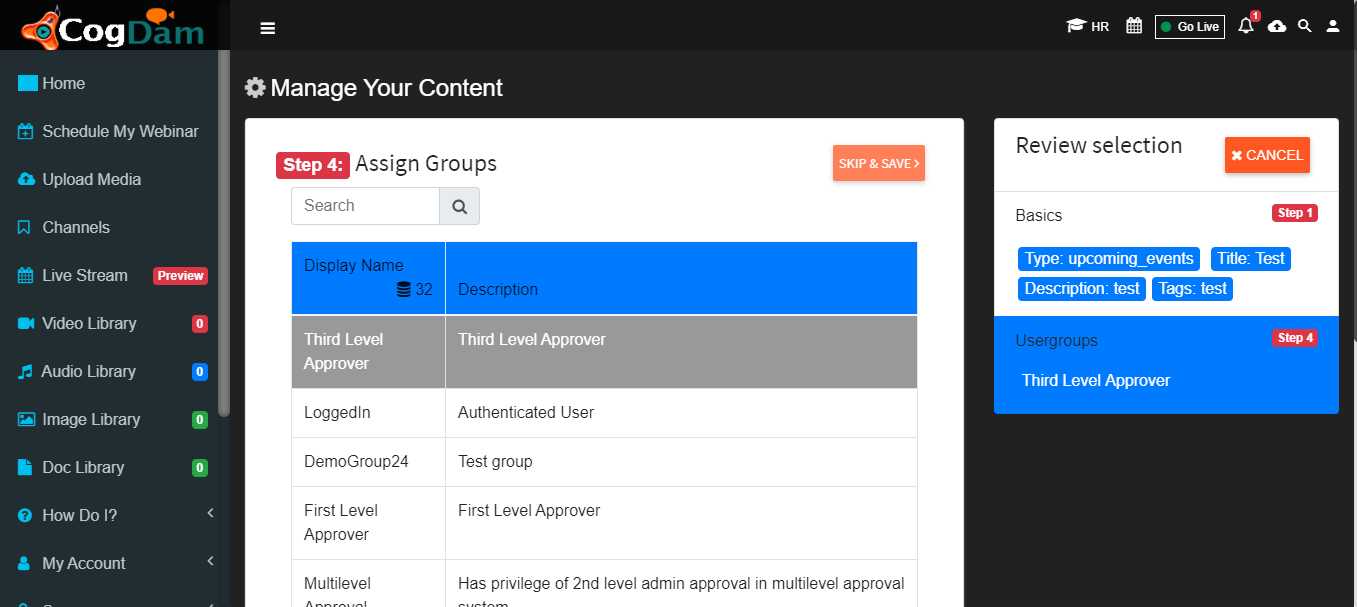Expand the How Do I? menu
This screenshot has width=1357, height=607.
click(115, 515)
